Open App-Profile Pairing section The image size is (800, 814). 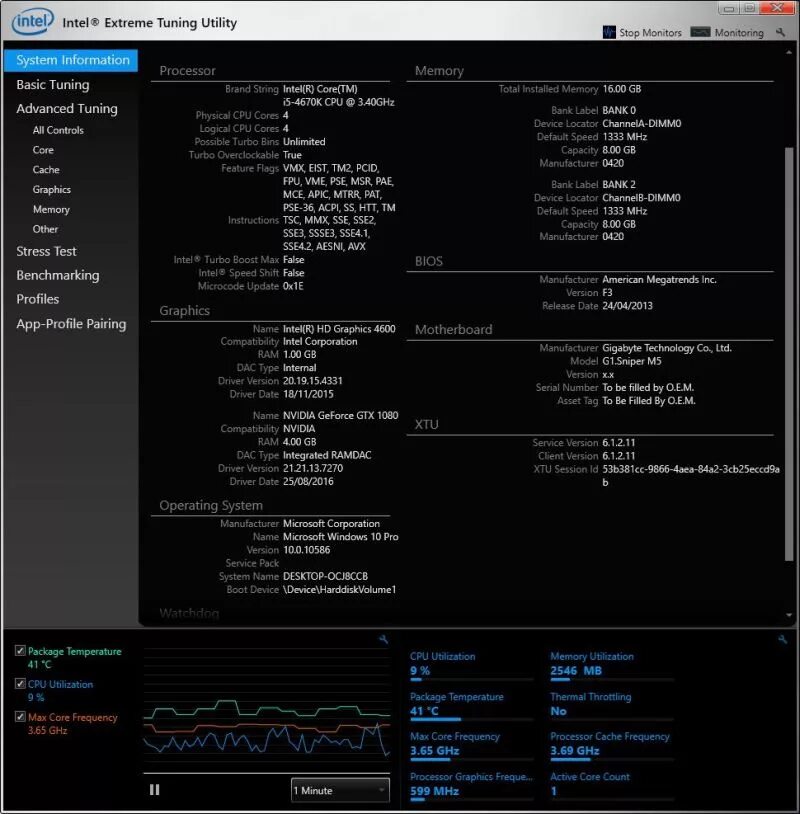[71, 324]
